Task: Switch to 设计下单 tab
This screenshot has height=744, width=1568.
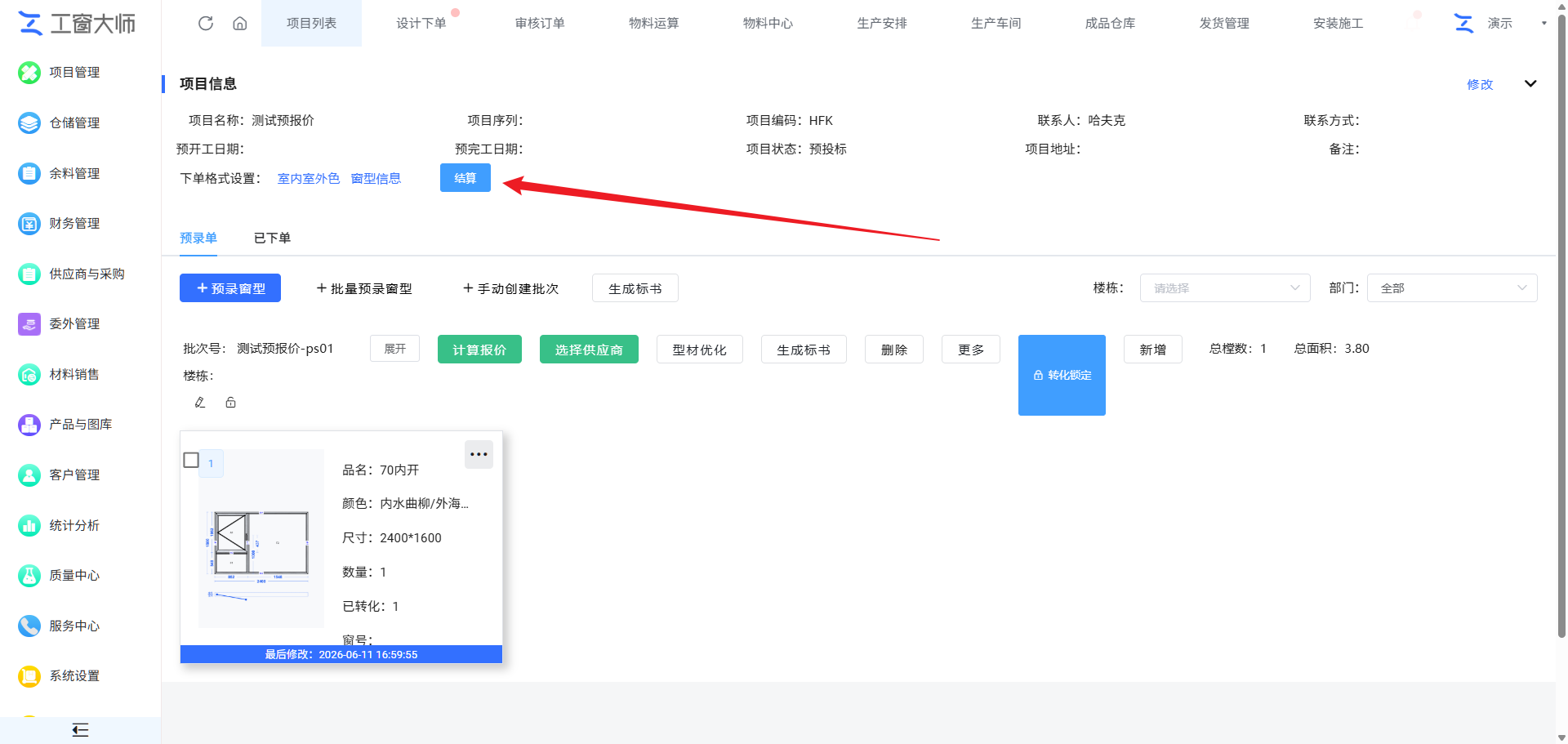Action: click(x=421, y=23)
